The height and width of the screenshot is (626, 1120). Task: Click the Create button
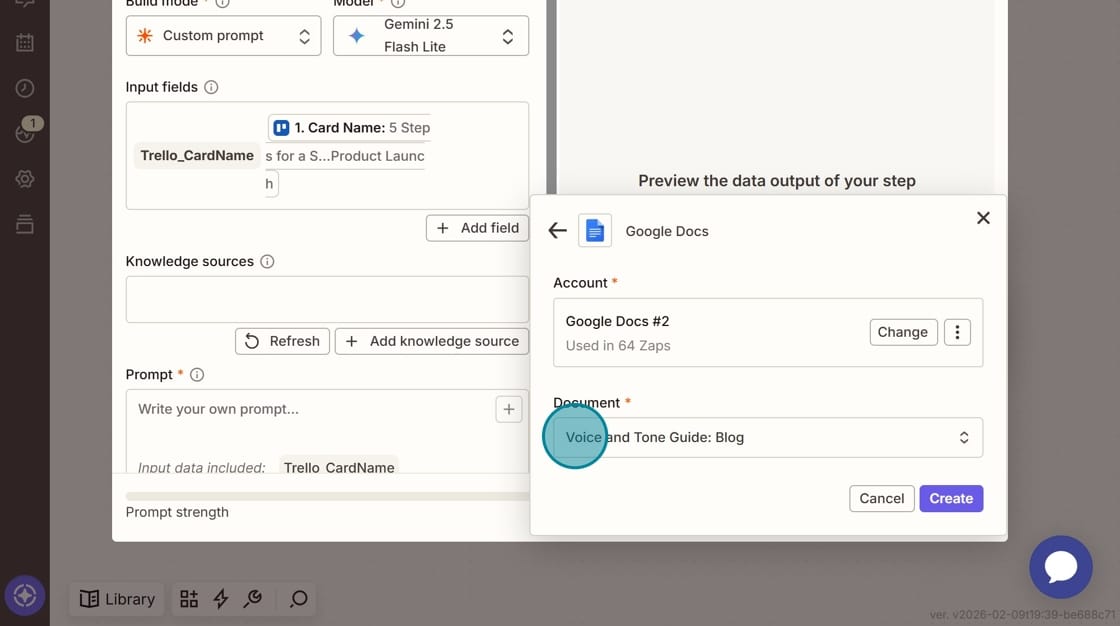[950, 498]
